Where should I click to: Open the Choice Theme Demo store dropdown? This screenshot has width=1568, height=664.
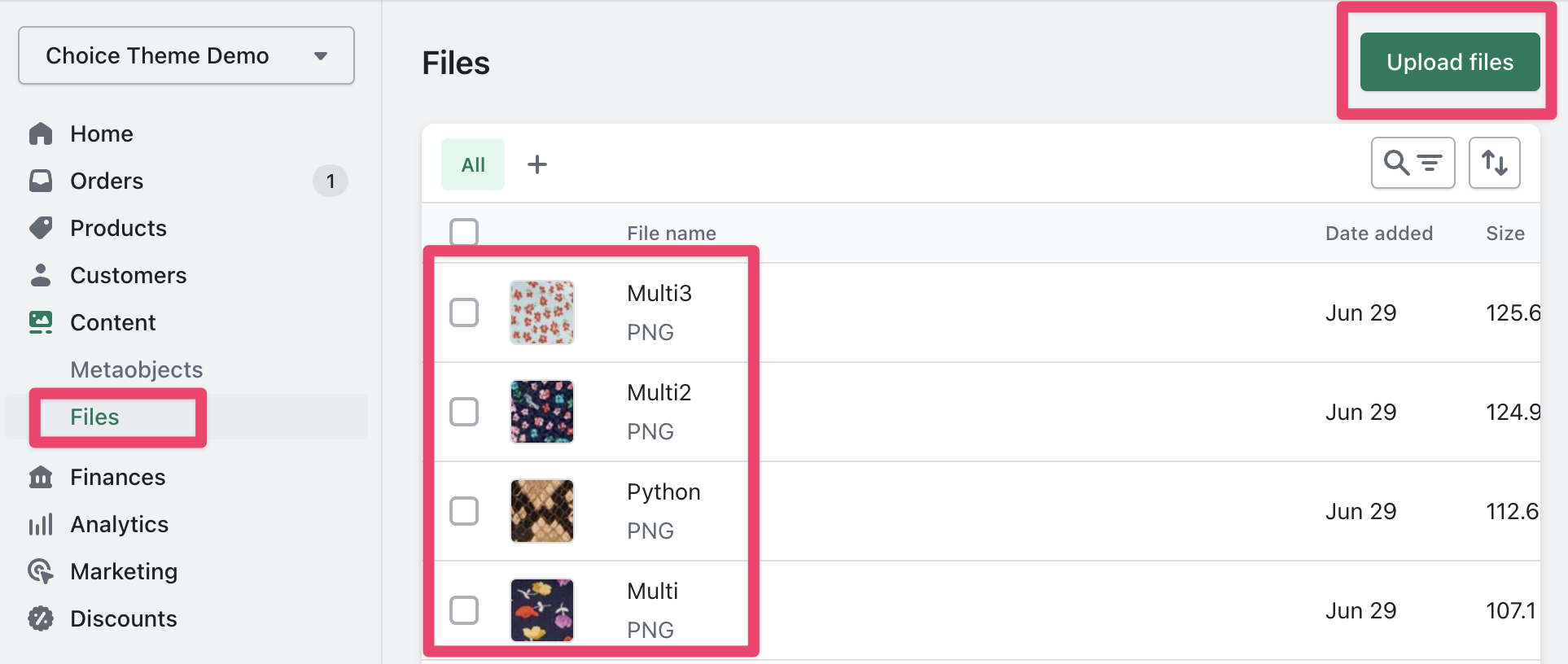(x=186, y=55)
